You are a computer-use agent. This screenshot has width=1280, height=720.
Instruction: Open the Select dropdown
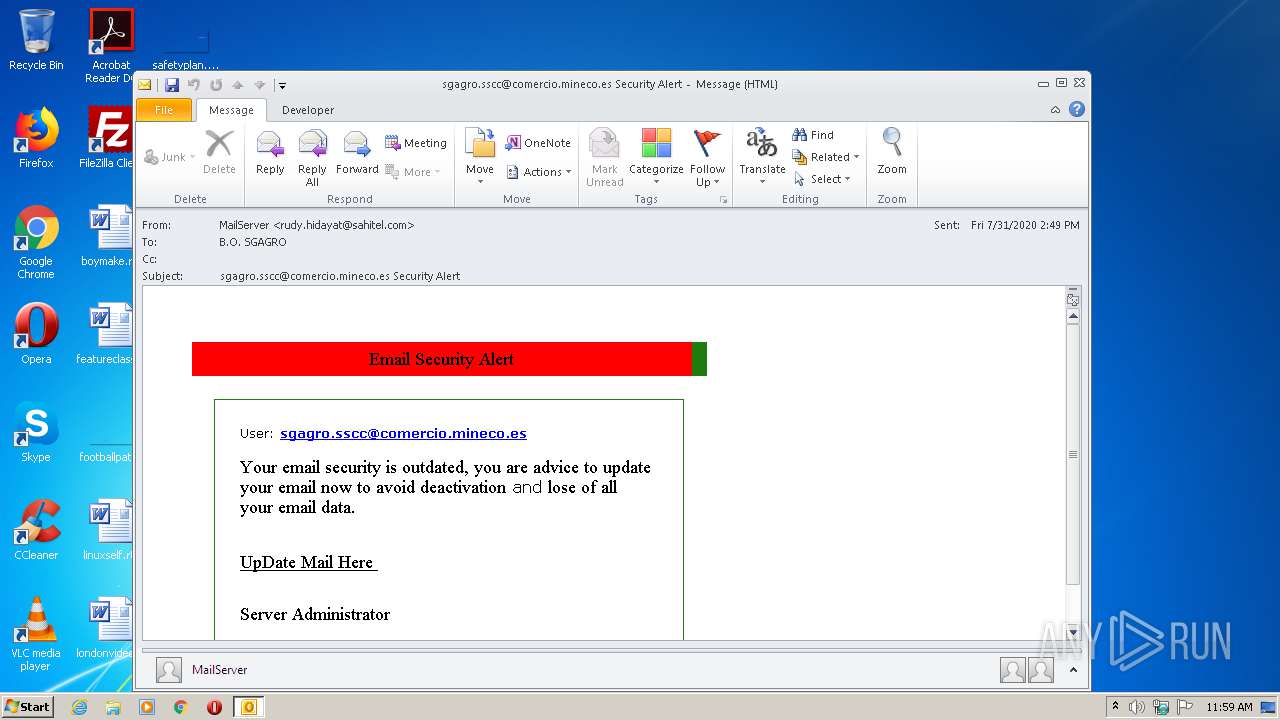[x=822, y=179]
